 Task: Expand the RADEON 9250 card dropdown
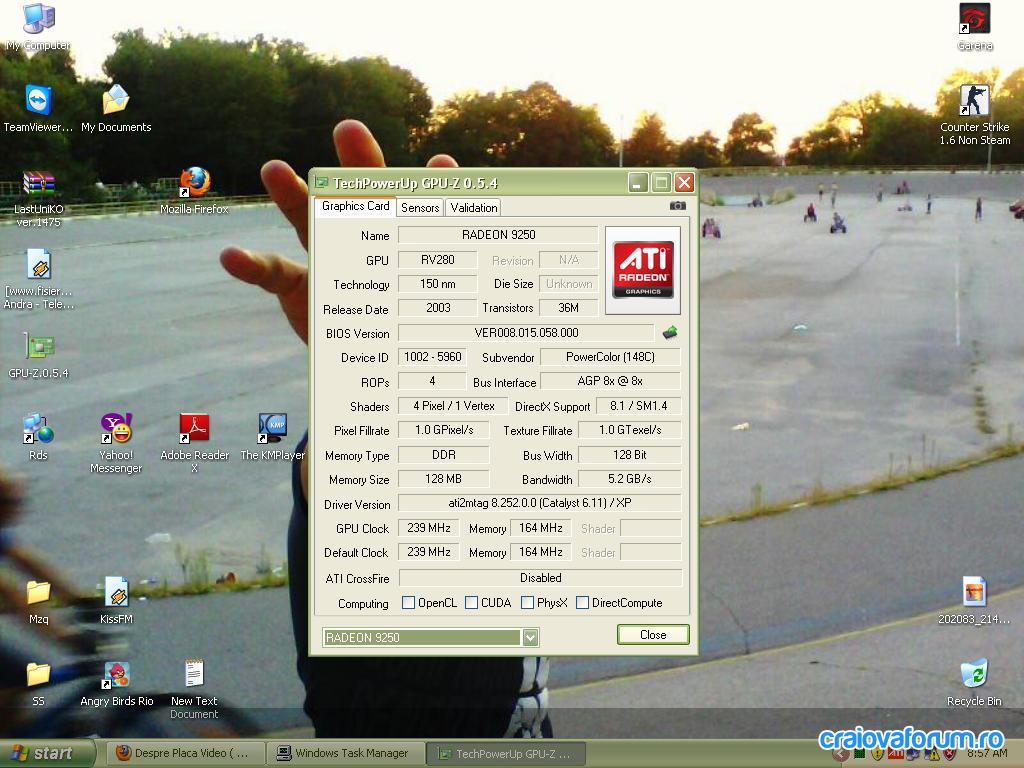tap(530, 637)
